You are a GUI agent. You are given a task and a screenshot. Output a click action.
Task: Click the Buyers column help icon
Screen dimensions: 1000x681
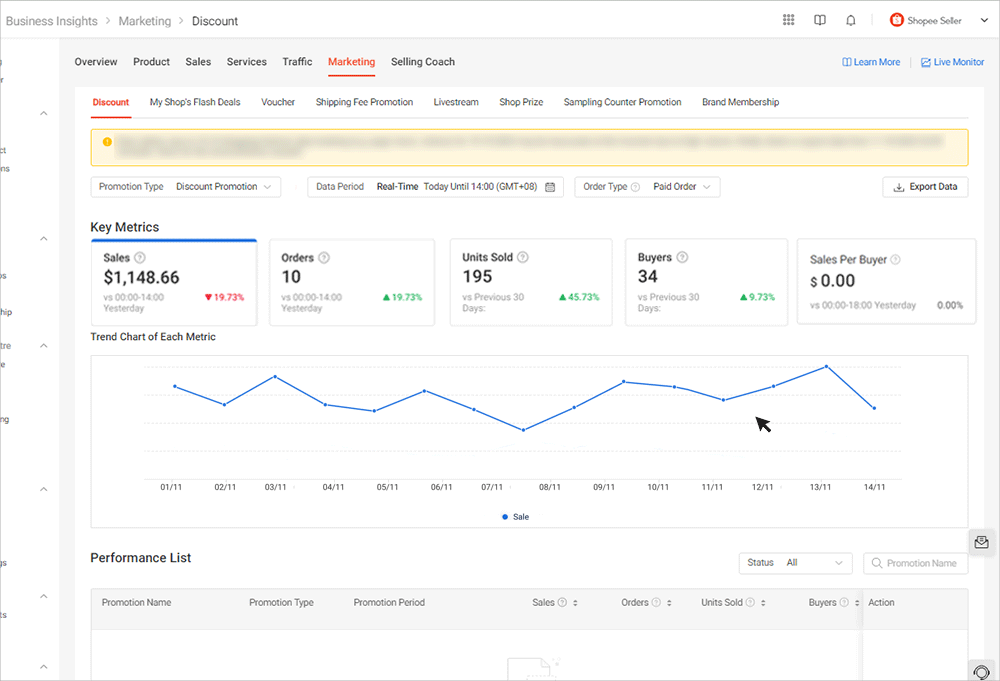tap(844, 602)
